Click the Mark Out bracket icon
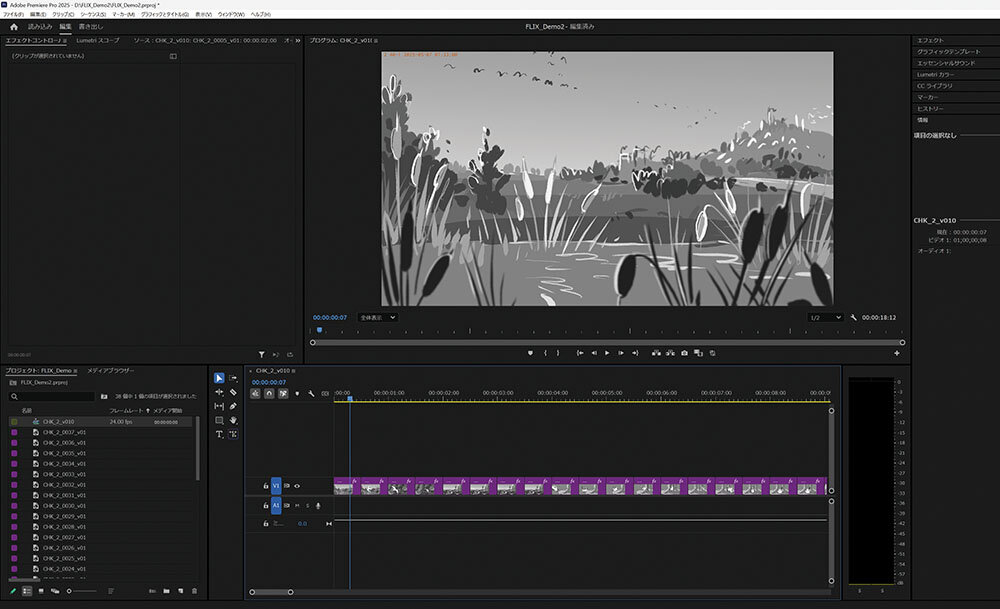Screen dimensions: 1000x609 click(557, 353)
